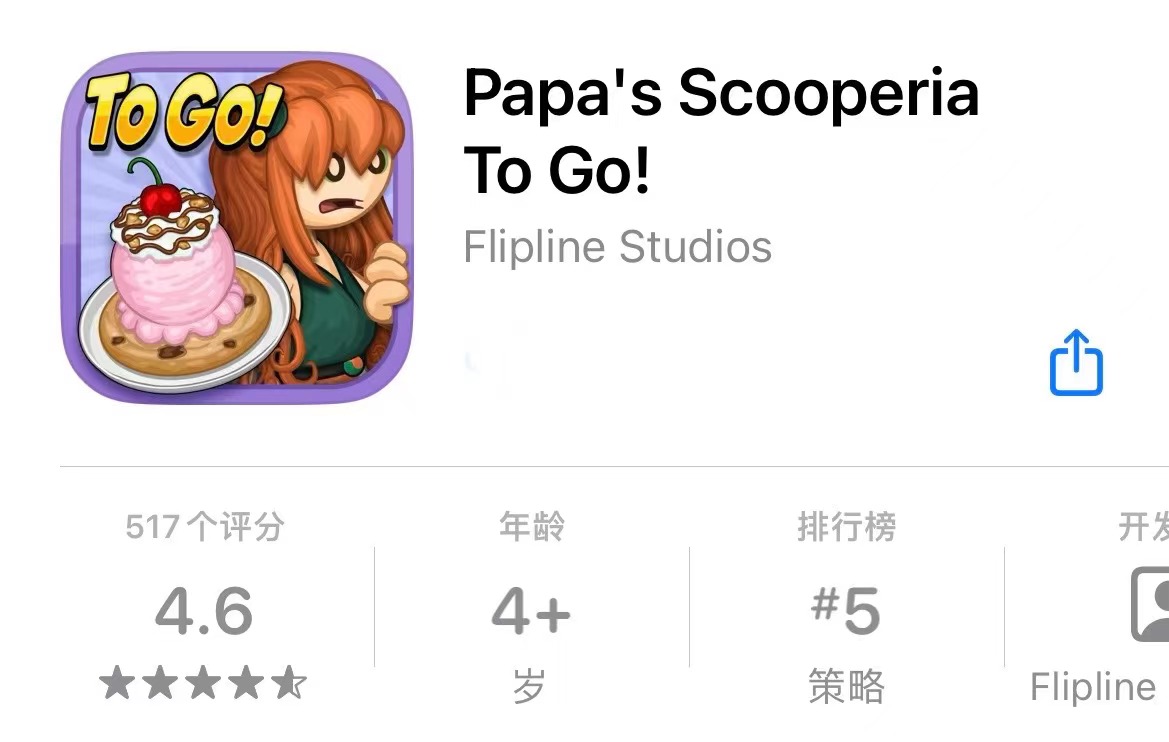
Task: Tap the Papa's Scooperia To Go! title
Action: pos(721,131)
